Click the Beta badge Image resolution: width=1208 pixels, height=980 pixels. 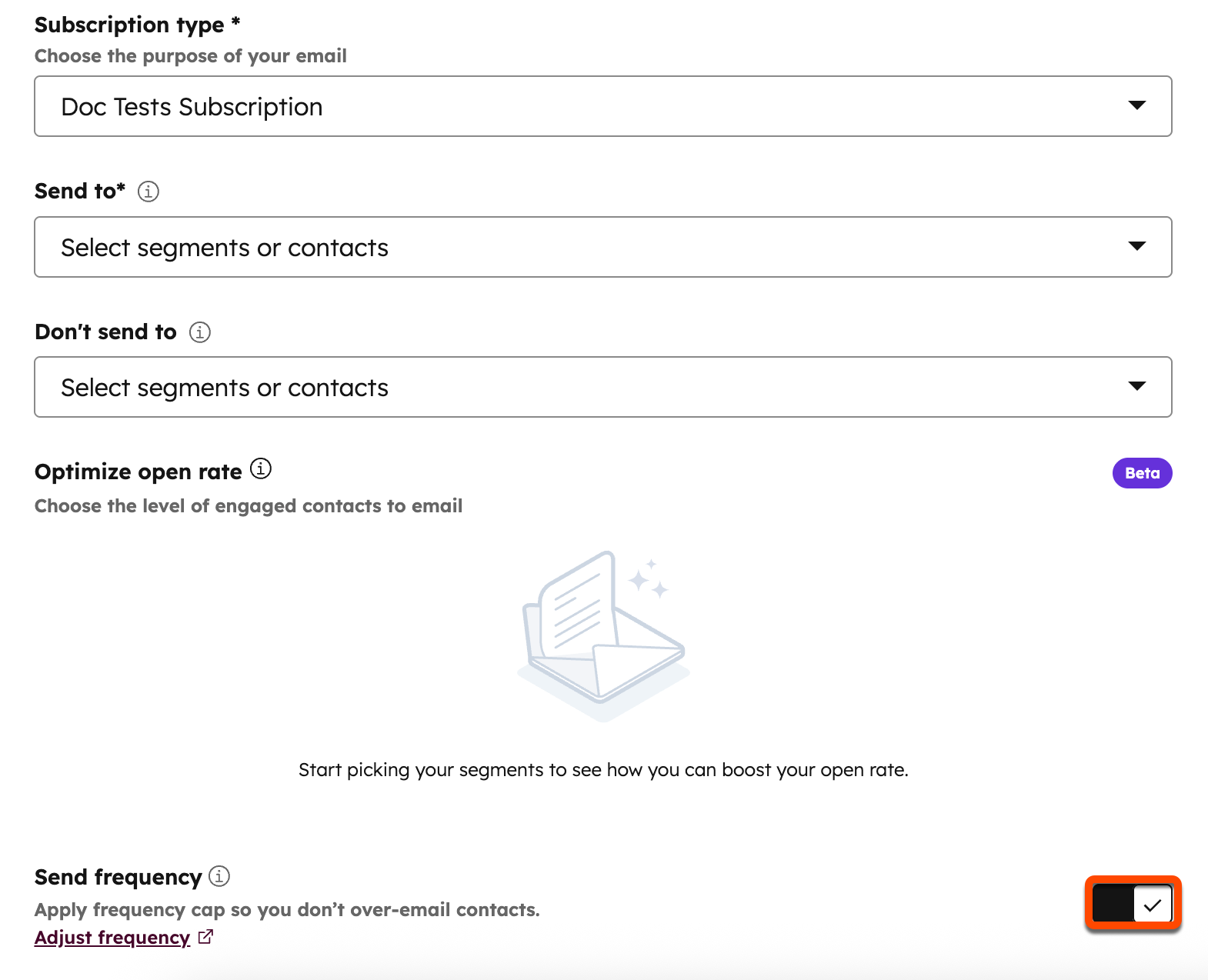(1142, 472)
